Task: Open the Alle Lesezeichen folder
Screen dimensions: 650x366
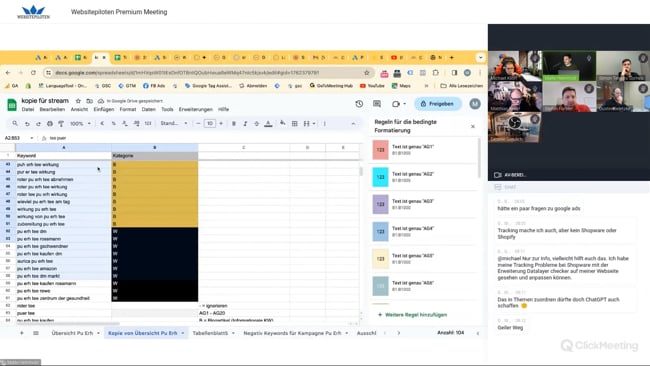Action: [x=461, y=86]
